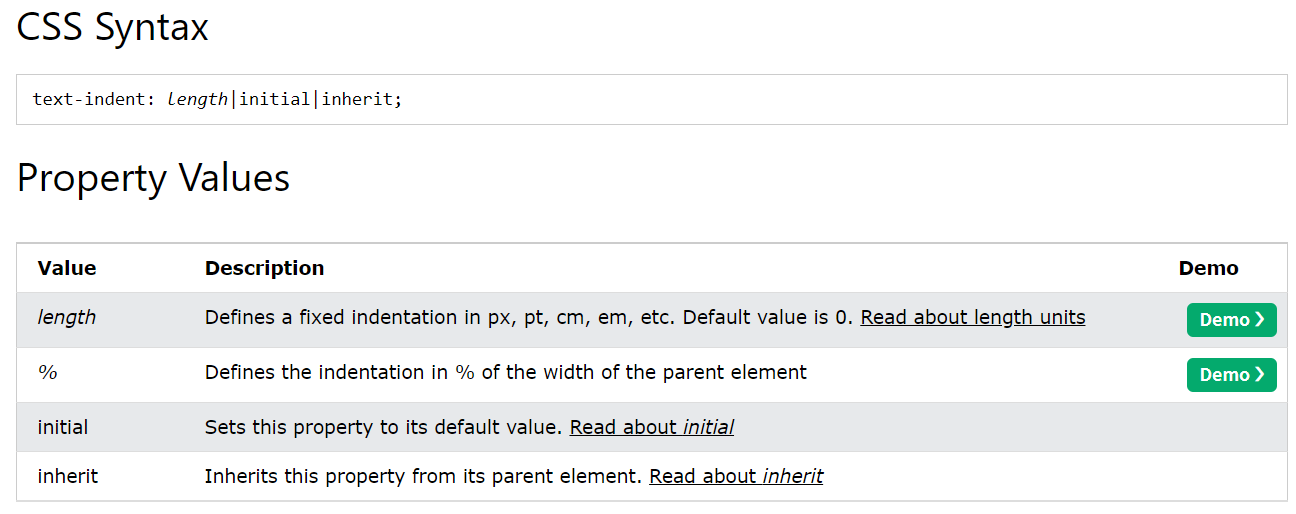Click the 'Value' column header
This screenshot has height=514, width=1296.
[x=67, y=268]
